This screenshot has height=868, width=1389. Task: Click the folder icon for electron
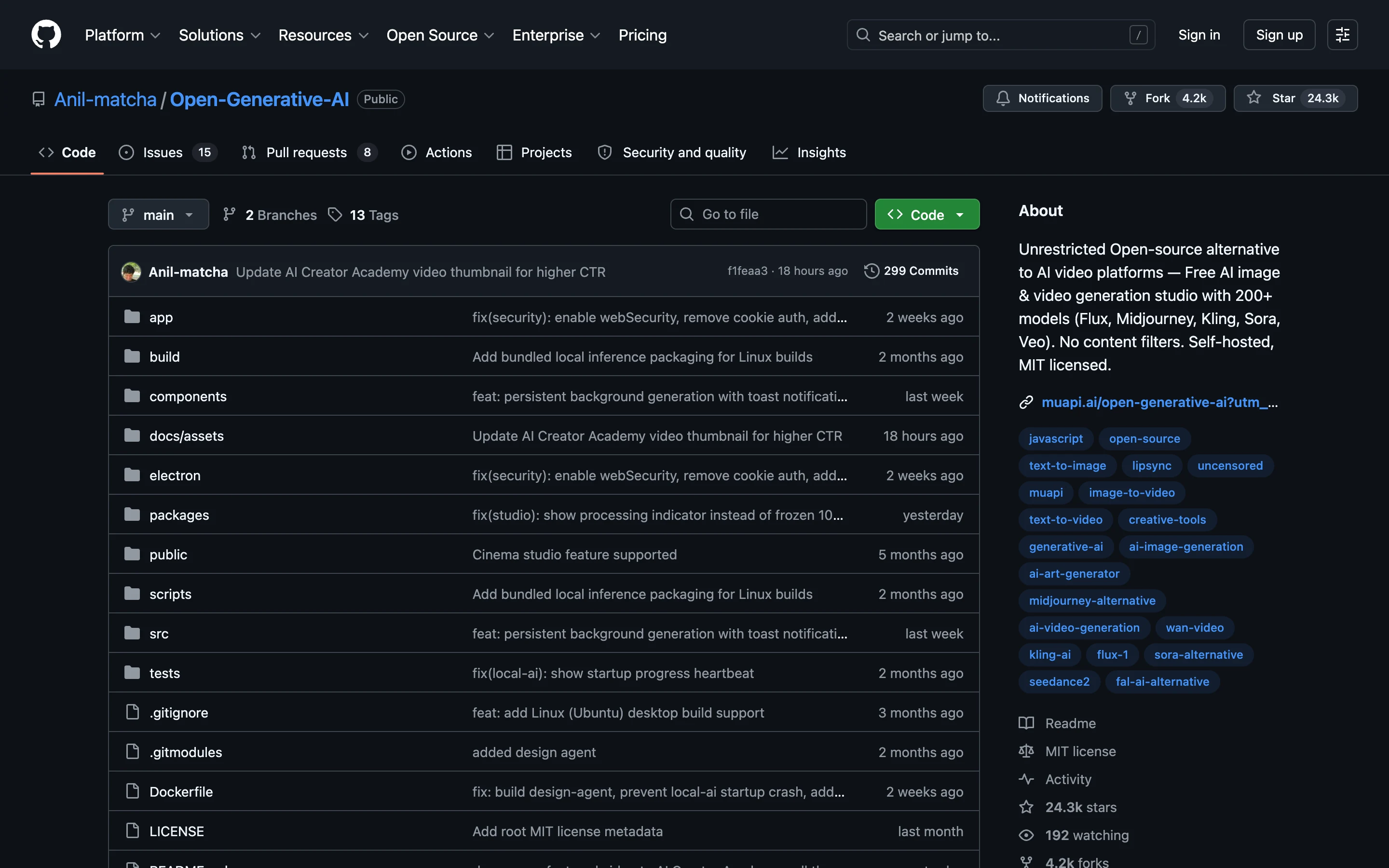click(x=132, y=475)
